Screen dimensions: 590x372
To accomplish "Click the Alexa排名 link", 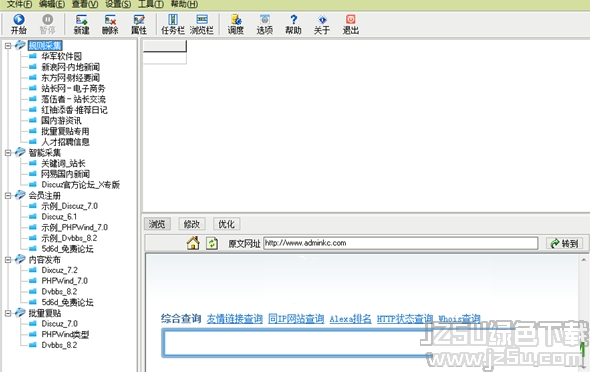I will click(x=350, y=319).
